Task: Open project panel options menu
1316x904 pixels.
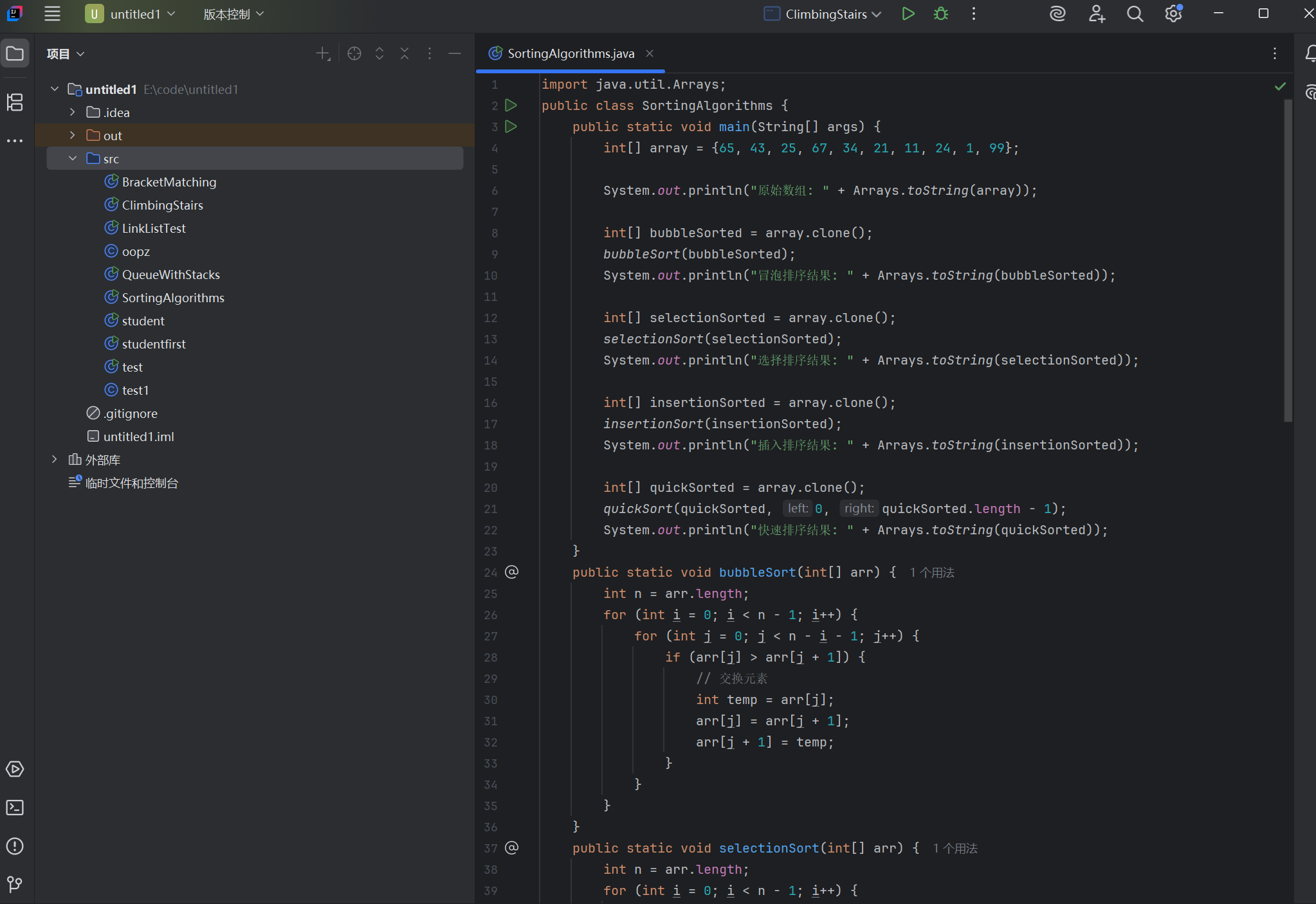Action: pyautogui.click(x=430, y=53)
